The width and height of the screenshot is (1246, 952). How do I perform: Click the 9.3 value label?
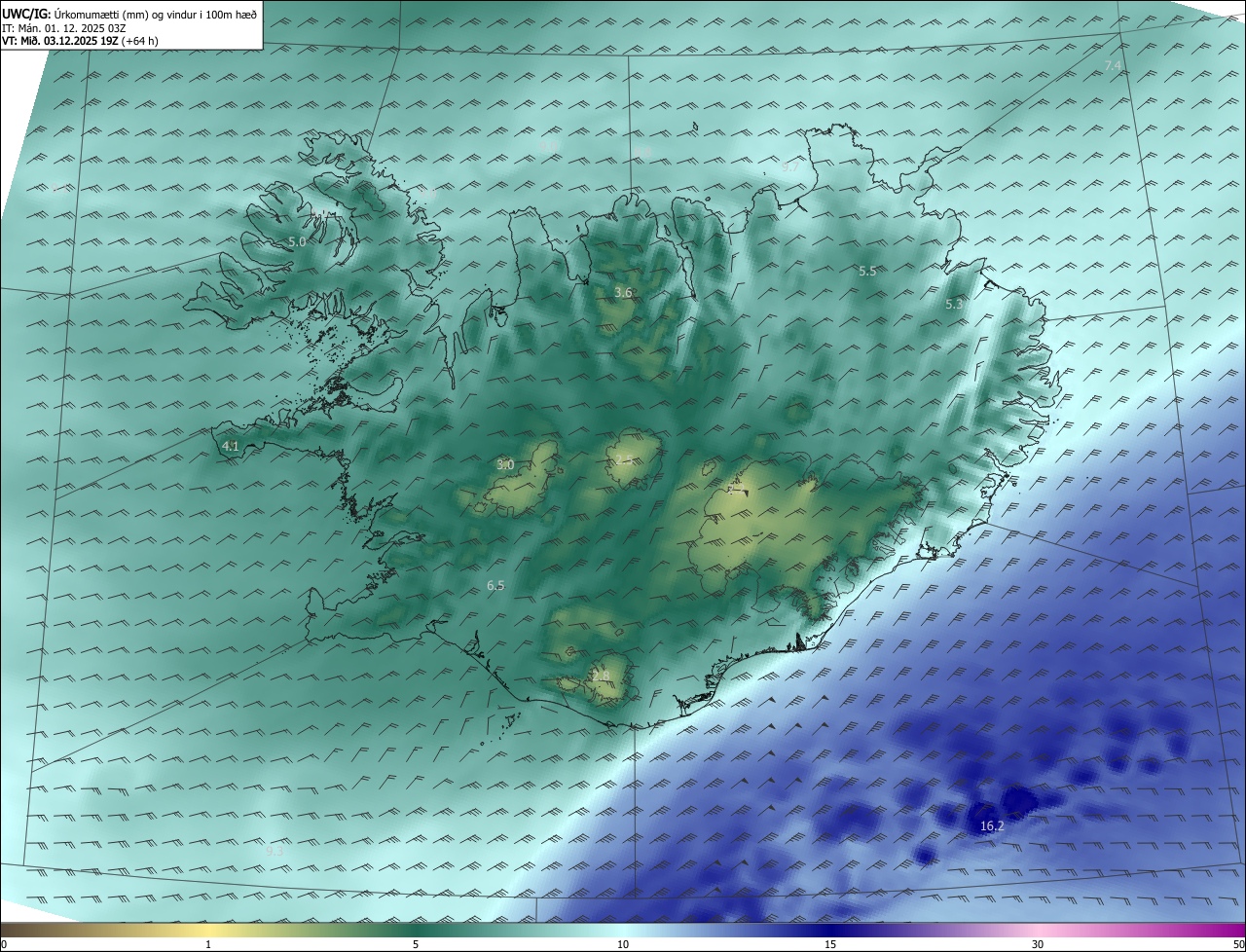(x=275, y=851)
